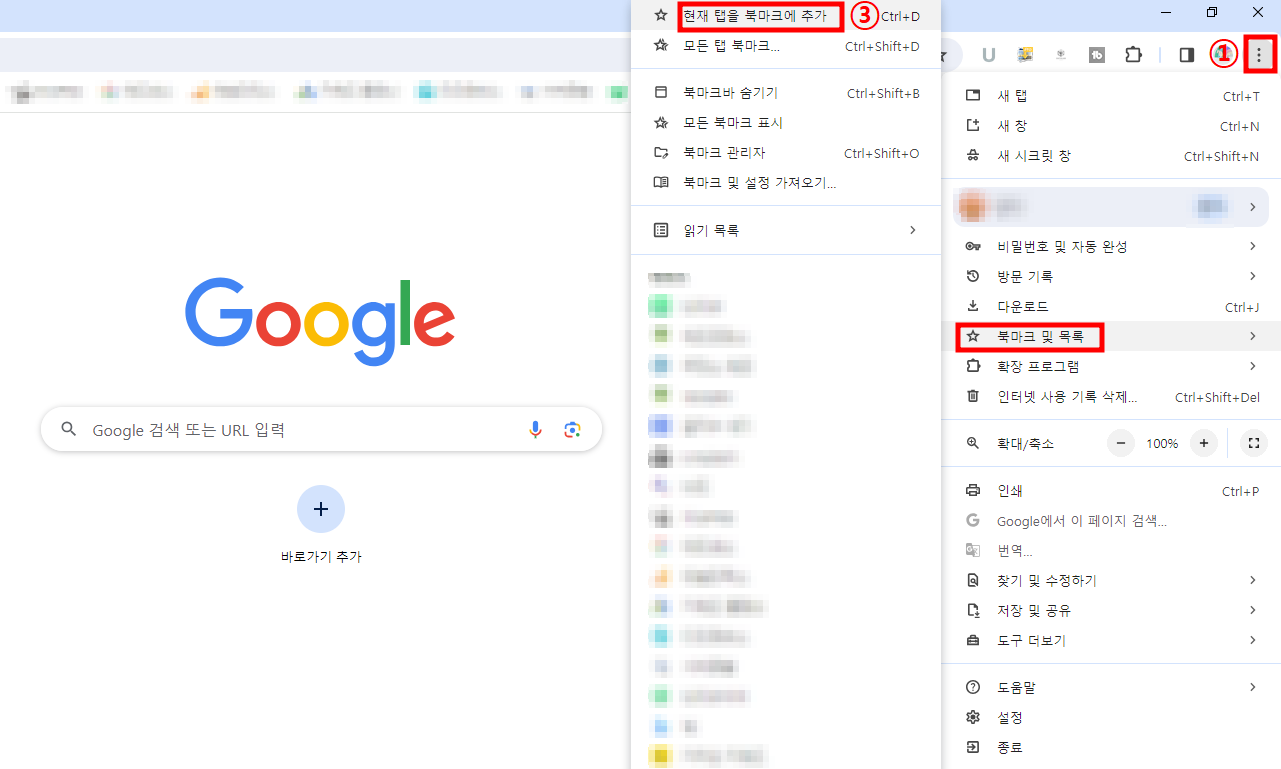The height and width of the screenshot is (769, 1281).
Task: Click the three-dot Chrome menu icon
Action: [1259, 54]
